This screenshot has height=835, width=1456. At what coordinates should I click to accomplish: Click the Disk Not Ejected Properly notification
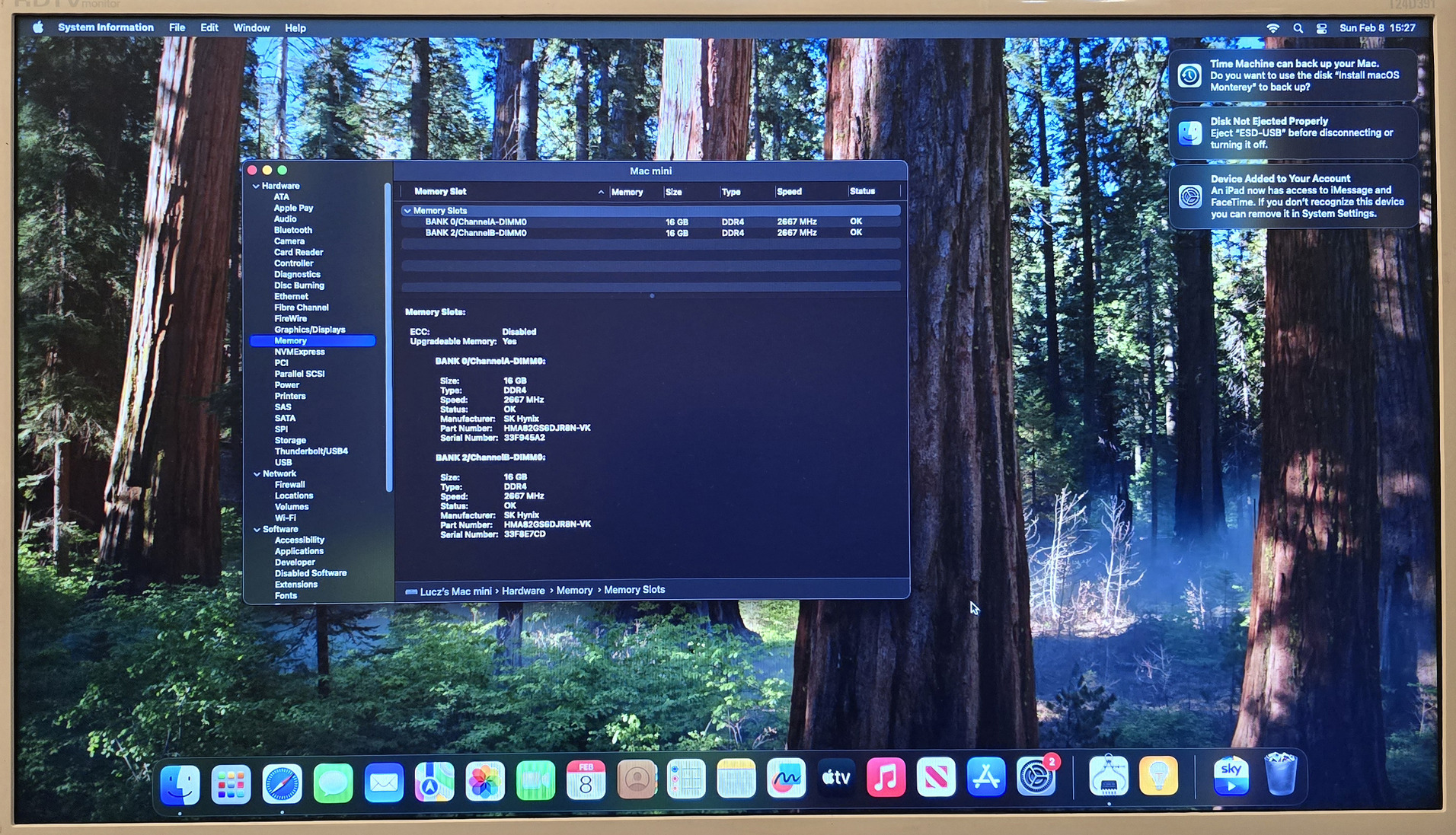(1293, 132)
